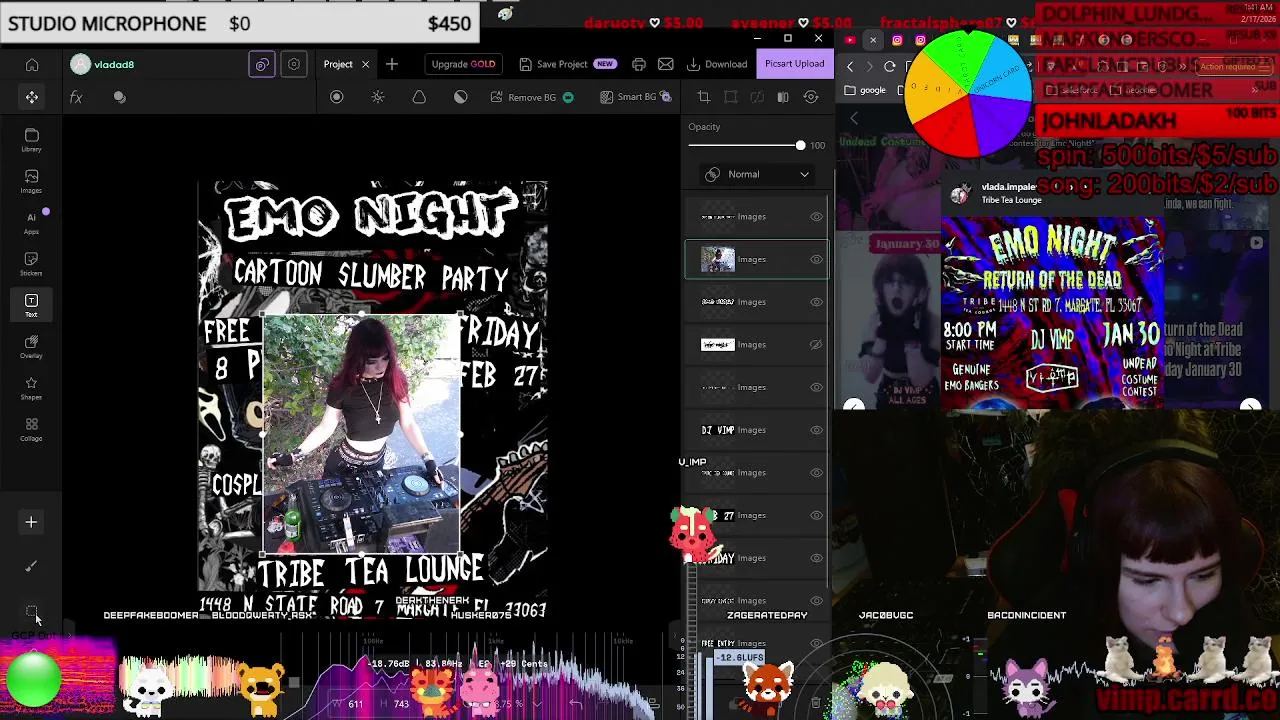Open settings gear beside username
This screenshot has width=1280, height=720.
pyautogui.click(x=294, y=64)
